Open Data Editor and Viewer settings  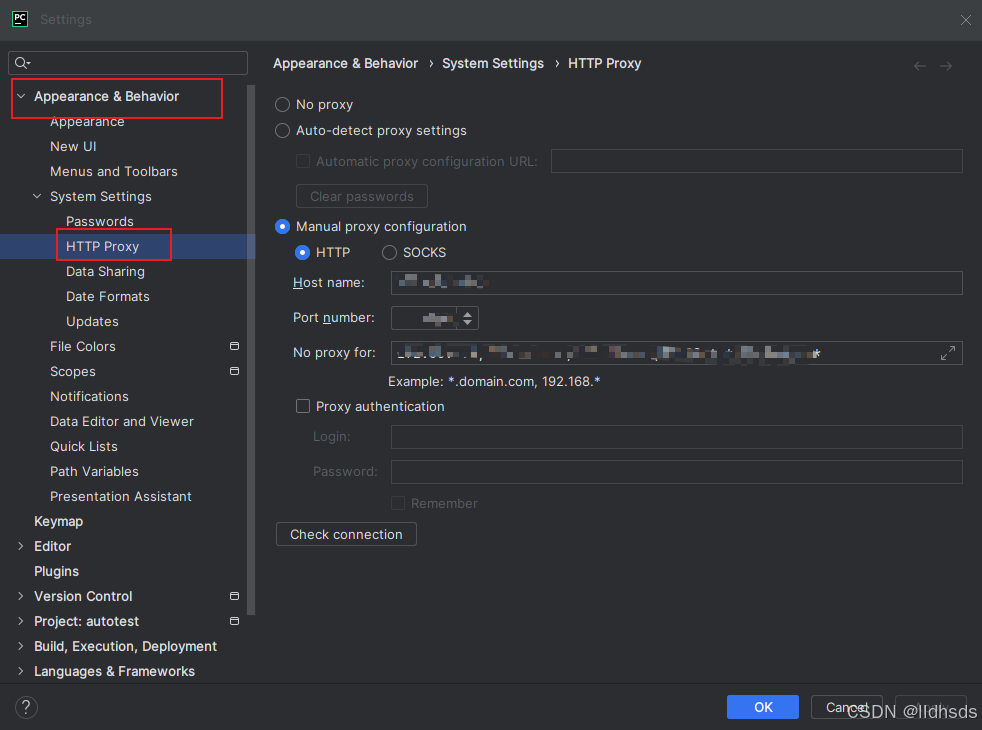pyautogui.click(x=121, y=421)
